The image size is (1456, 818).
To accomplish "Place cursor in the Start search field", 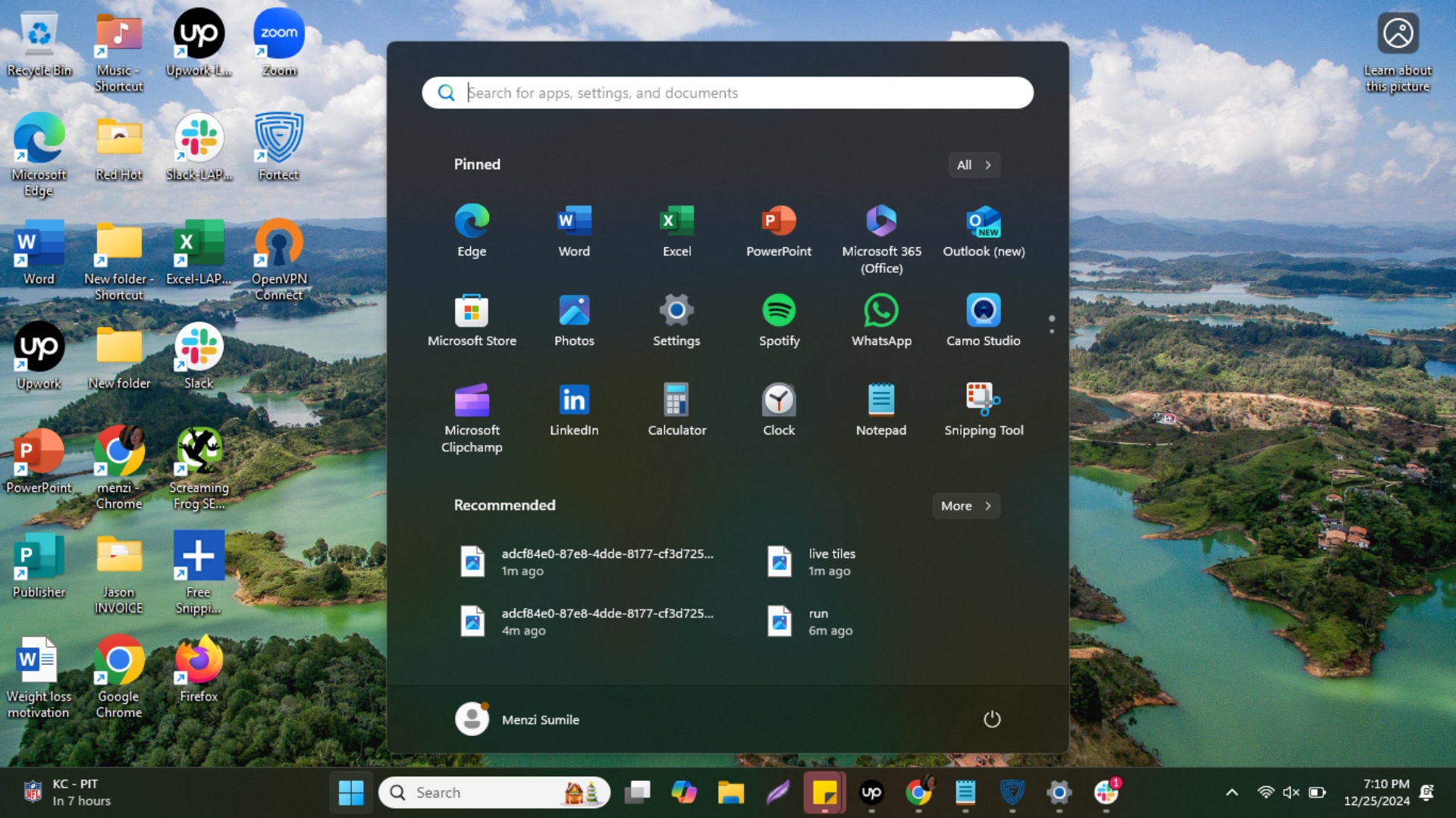I will [x=726, y=92].
